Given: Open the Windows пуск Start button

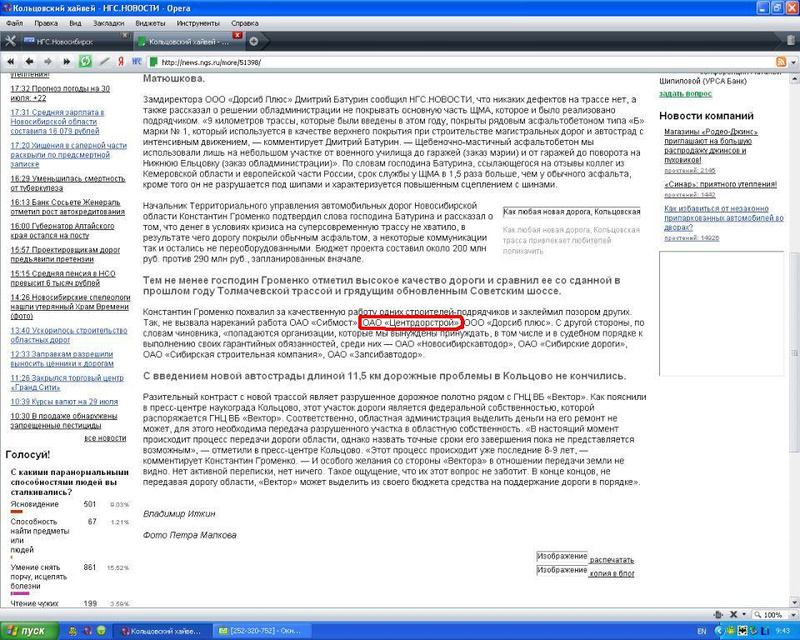Looking at the screenshot, I should pyautogui.click(x=30, y=631).
